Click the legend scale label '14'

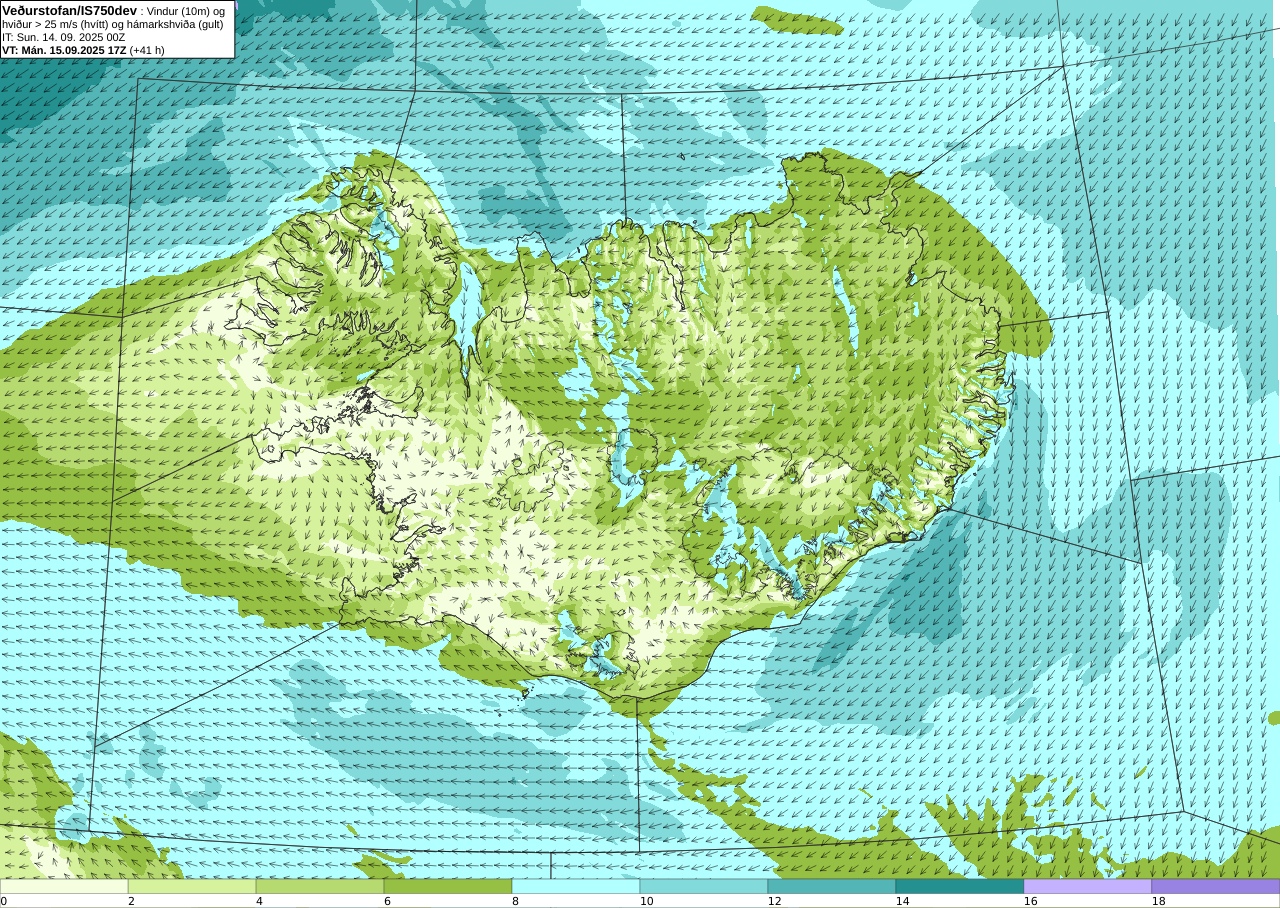[902, 901]
